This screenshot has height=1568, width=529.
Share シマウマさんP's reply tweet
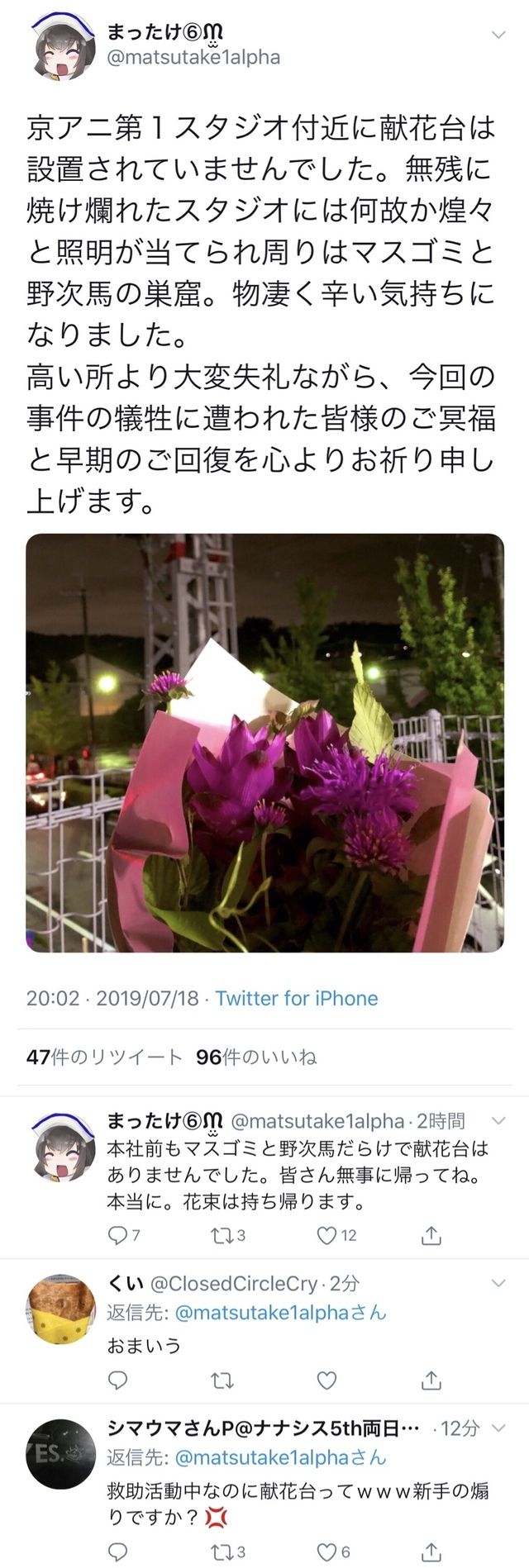coord(431,1528)
